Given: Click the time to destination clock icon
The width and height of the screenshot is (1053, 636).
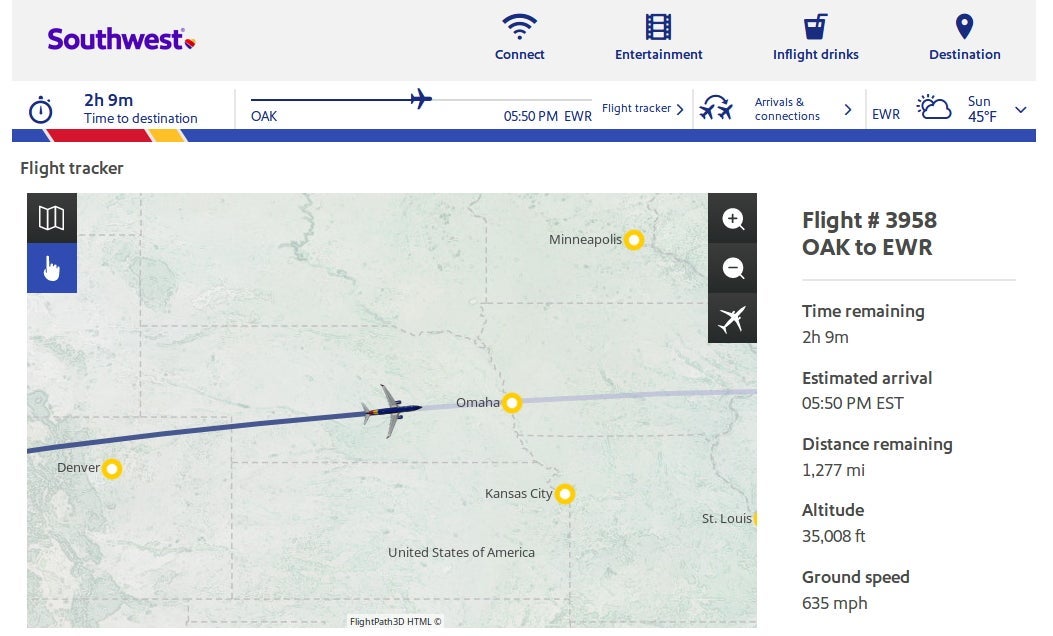Looking at the screenshot, I should click(x=41, y=109).
